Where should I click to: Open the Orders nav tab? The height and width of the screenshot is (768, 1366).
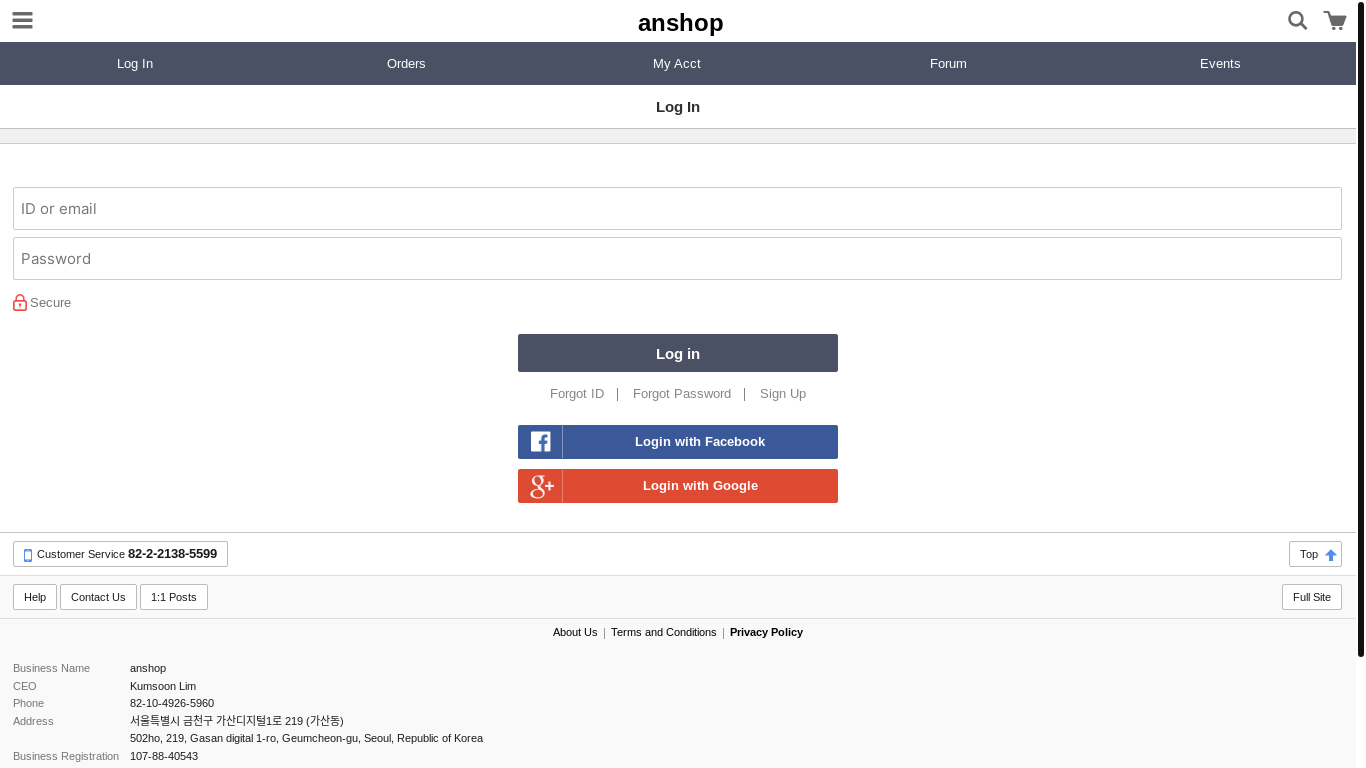(x=406, y=63)
